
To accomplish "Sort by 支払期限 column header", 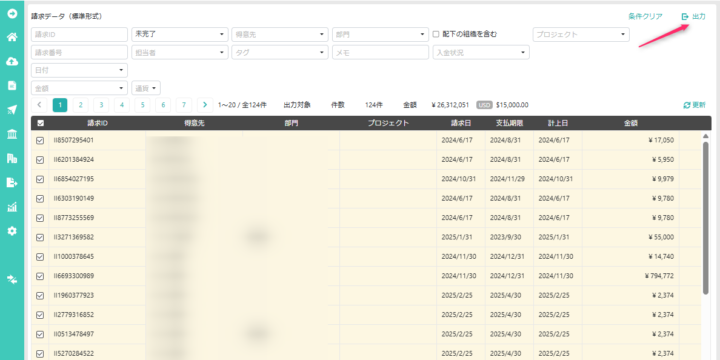I will coord(509,123).
